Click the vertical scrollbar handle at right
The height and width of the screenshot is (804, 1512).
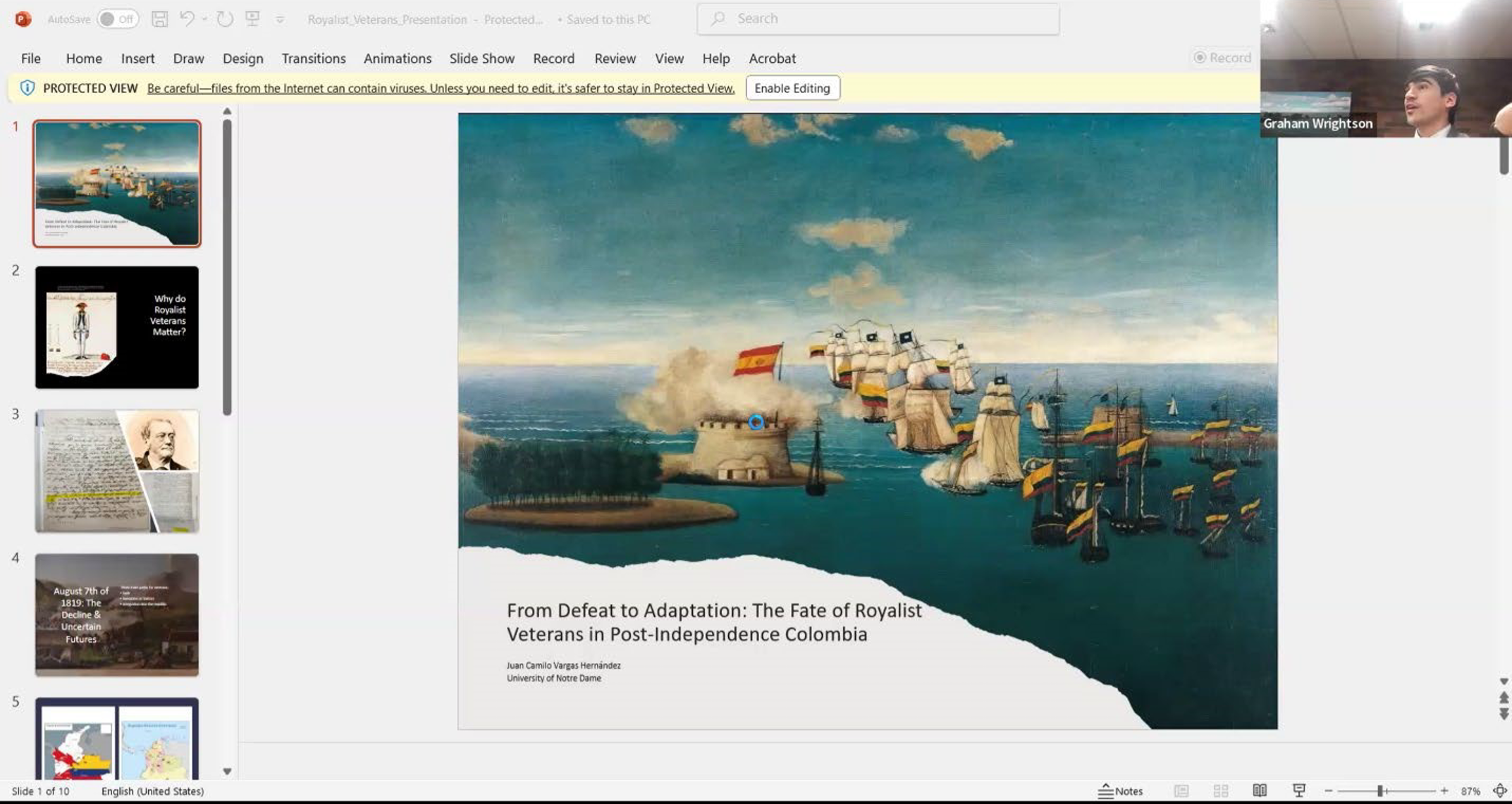pos(1504,156)
